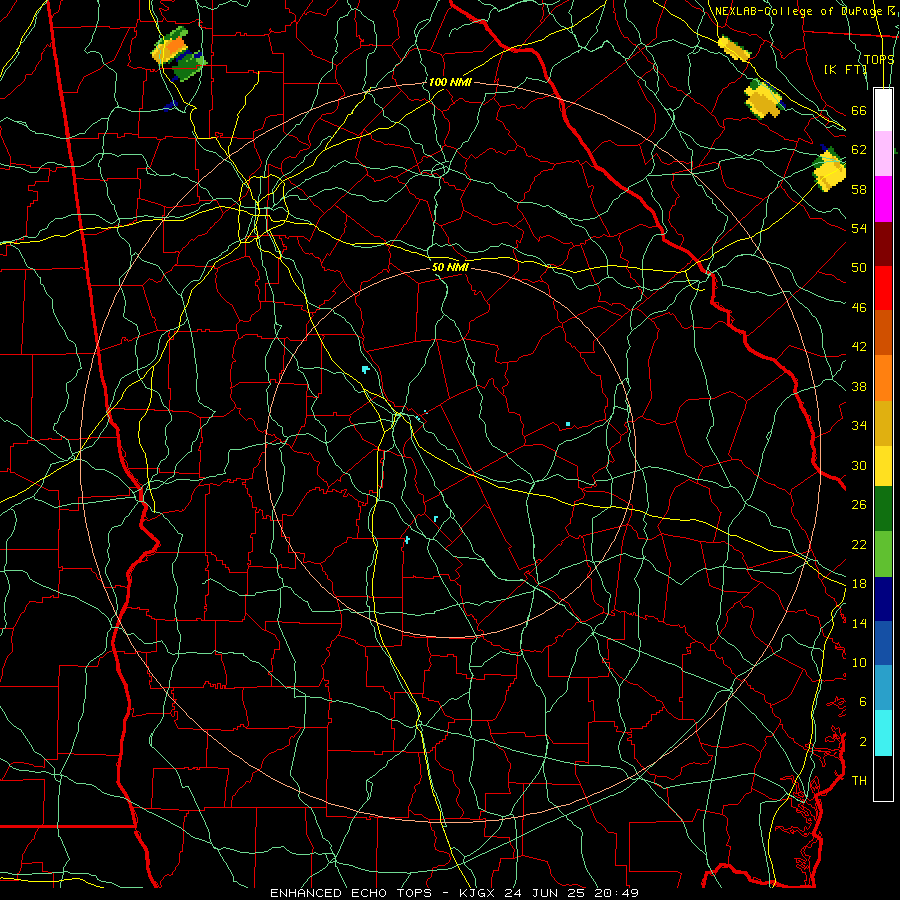Click the '58' scale label
The height and width of the screenshot is (900, 900).
click(859, 189)
